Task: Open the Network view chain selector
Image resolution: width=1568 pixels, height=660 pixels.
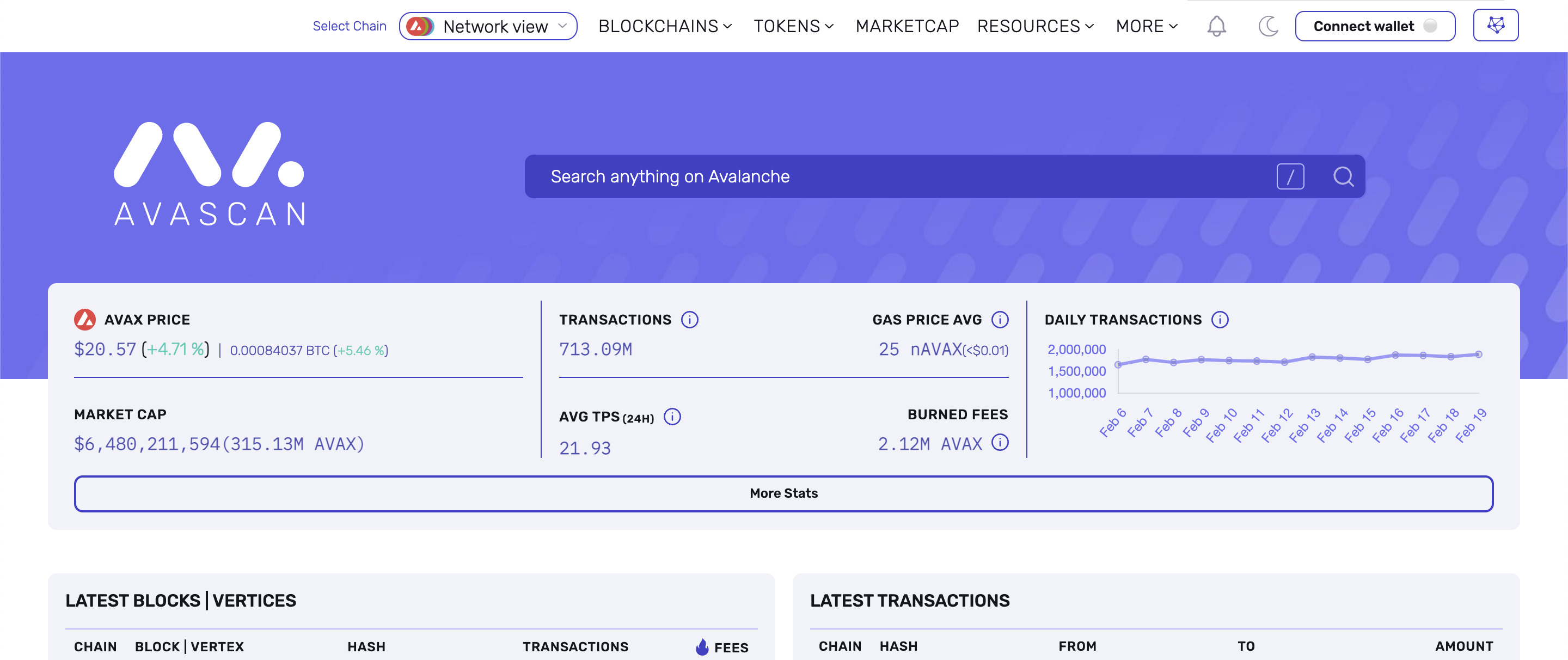Action: tap(488, 26)
